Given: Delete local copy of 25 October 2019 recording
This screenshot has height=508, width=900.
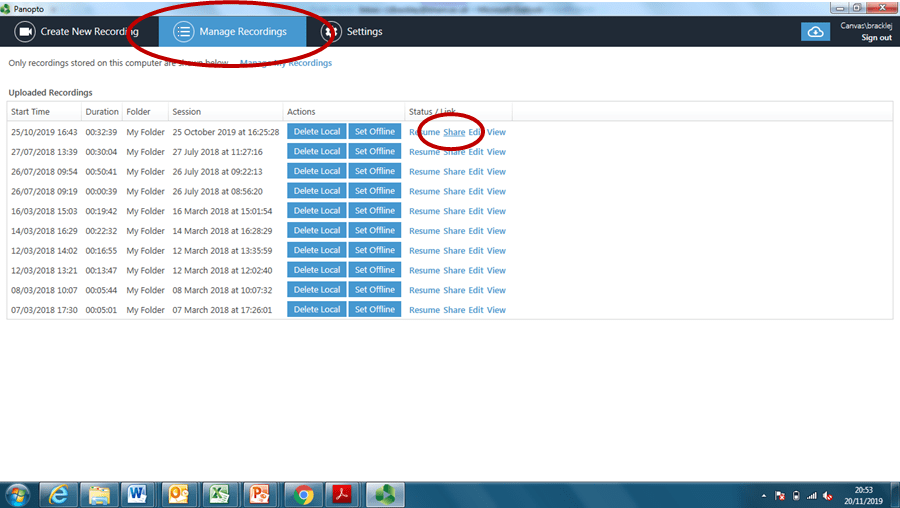Looking at the screenshot, I should tap(316, 132).
